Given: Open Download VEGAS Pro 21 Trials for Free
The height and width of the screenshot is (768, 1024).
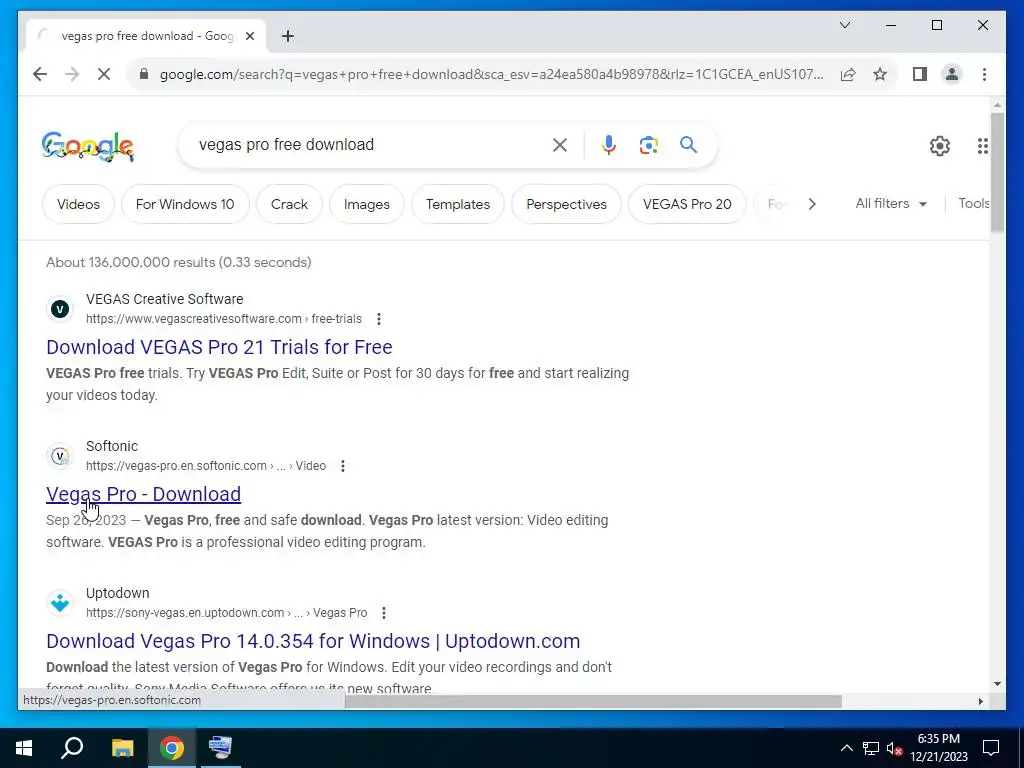Looking at the screenshot, I should 219,347.
